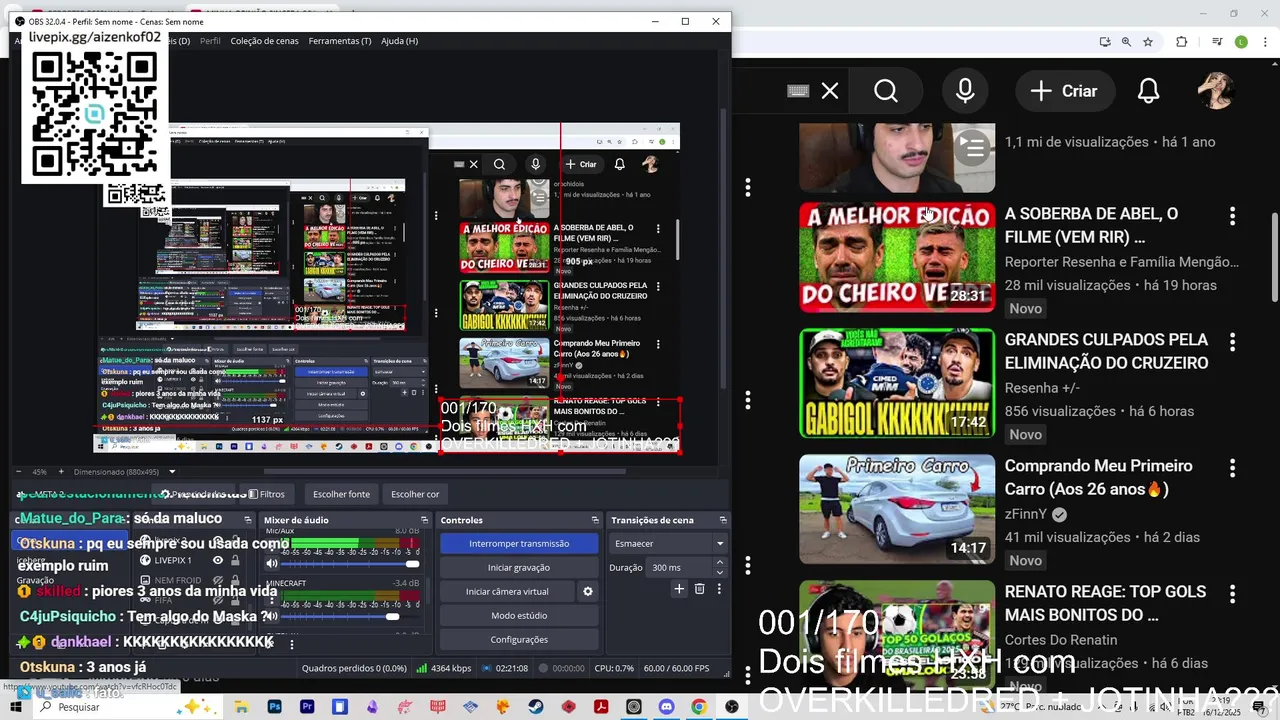Remove scene transition with trash icon
Image resolution: width=1280 pixels, height=720 pixels.
click(x=700, y=589)
